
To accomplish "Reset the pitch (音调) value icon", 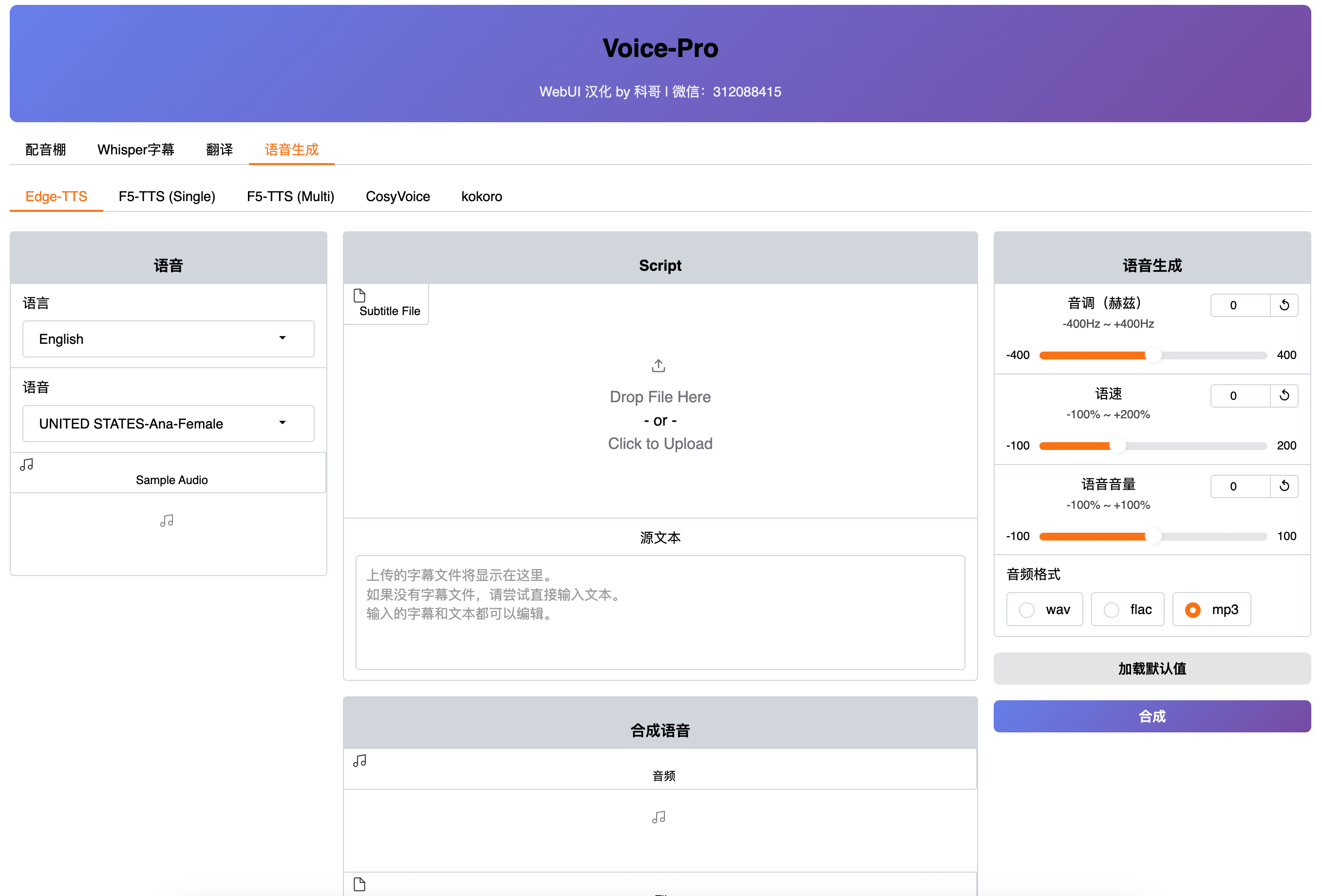I will click(1284, 305).
